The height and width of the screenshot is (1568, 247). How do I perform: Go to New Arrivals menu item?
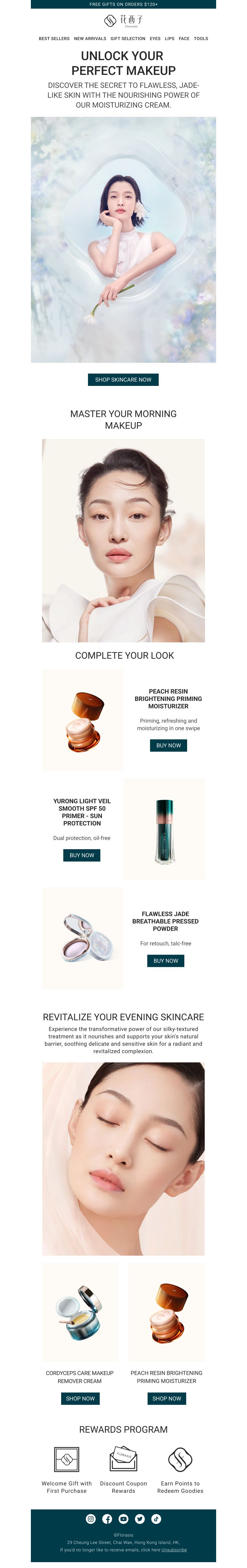(x=90, y=38)
